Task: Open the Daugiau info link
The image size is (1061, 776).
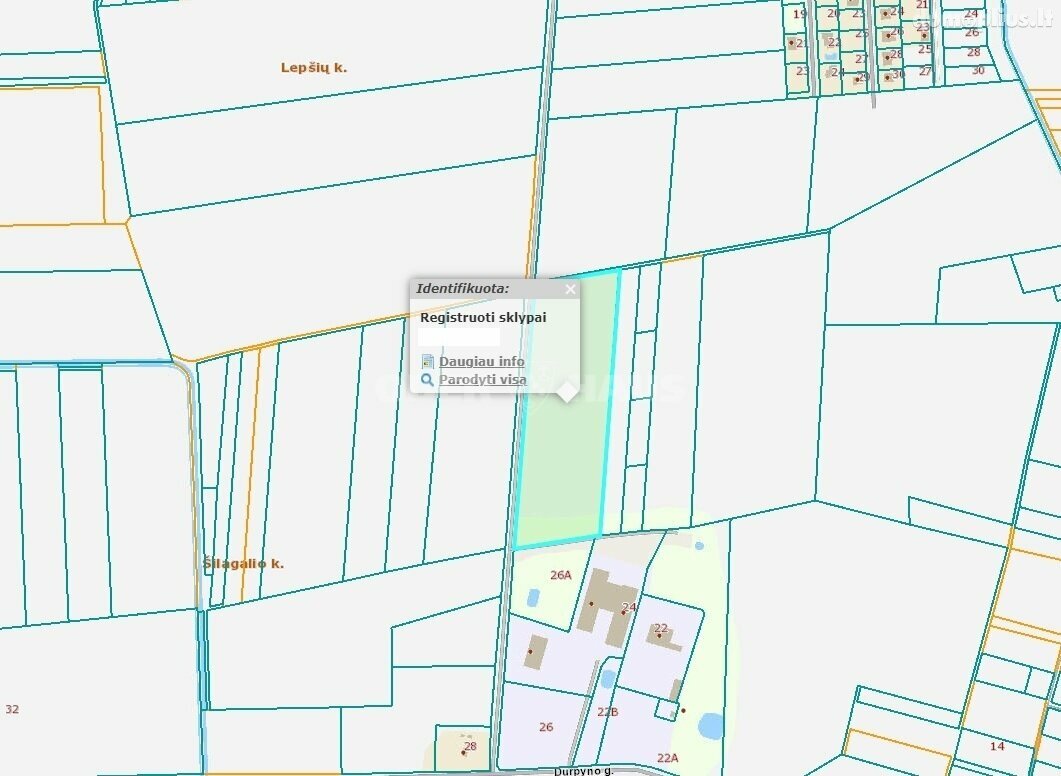Action: [481, 362]
